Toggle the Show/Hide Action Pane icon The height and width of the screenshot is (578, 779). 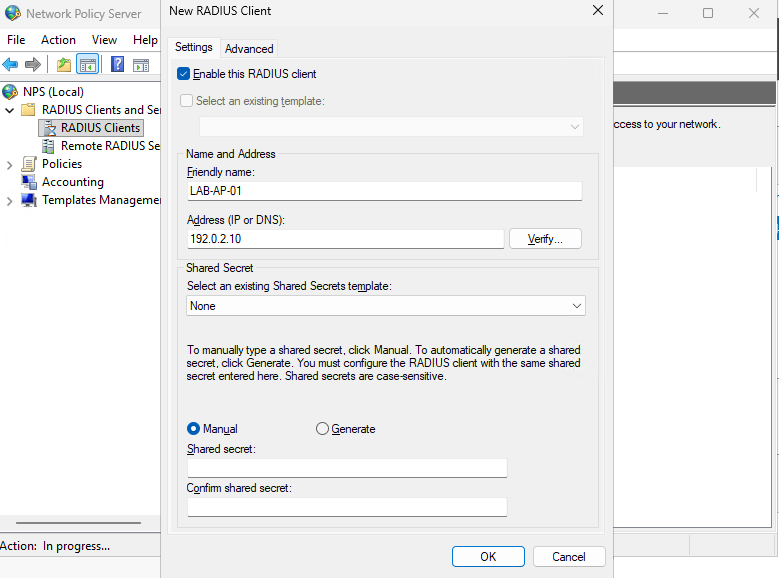point(141,65)
